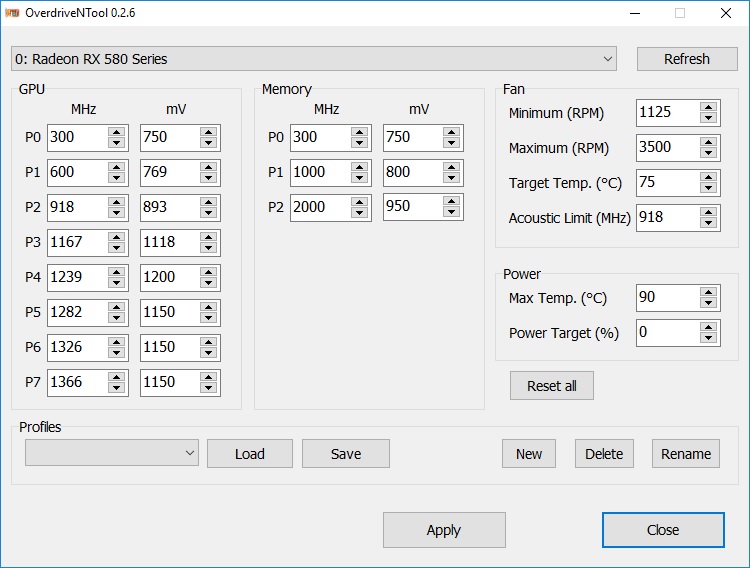Increase GPU P0 MHz with up arrow
Screen dimensions: 750x568
(116, 132)
